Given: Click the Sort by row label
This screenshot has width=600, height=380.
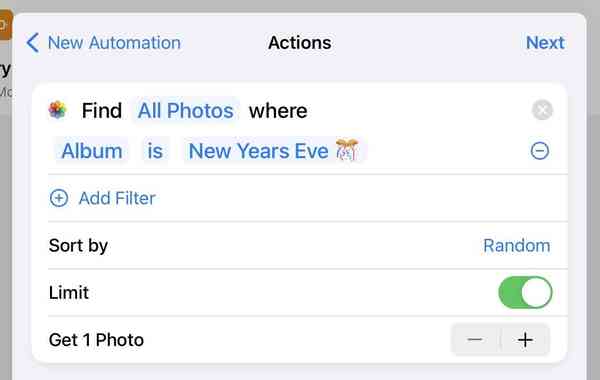Looking at the screenshot, I should pyautogui.click(x=78, y=246).
